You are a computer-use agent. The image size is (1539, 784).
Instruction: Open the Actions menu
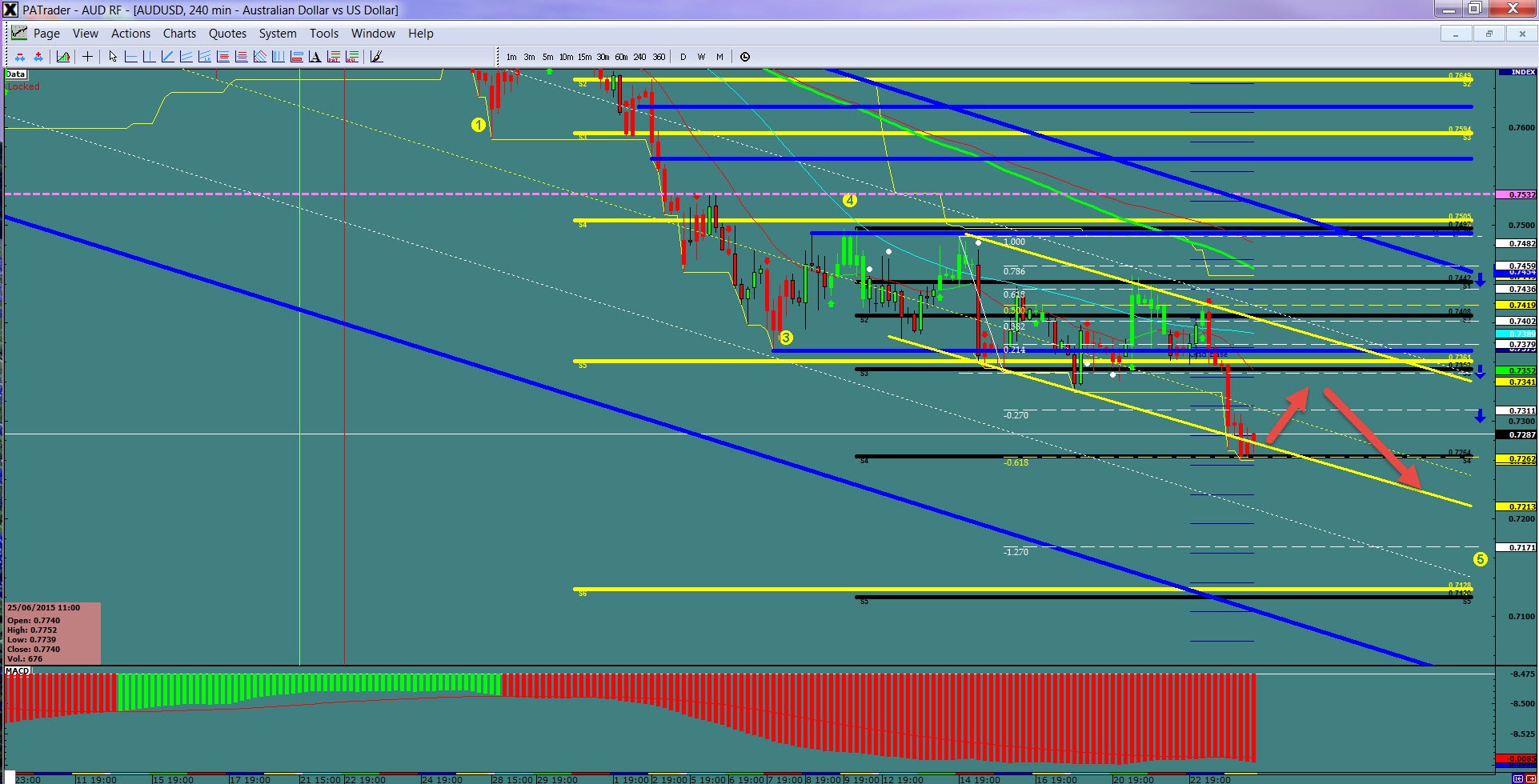pyautogui.click(x=130, y=34)
